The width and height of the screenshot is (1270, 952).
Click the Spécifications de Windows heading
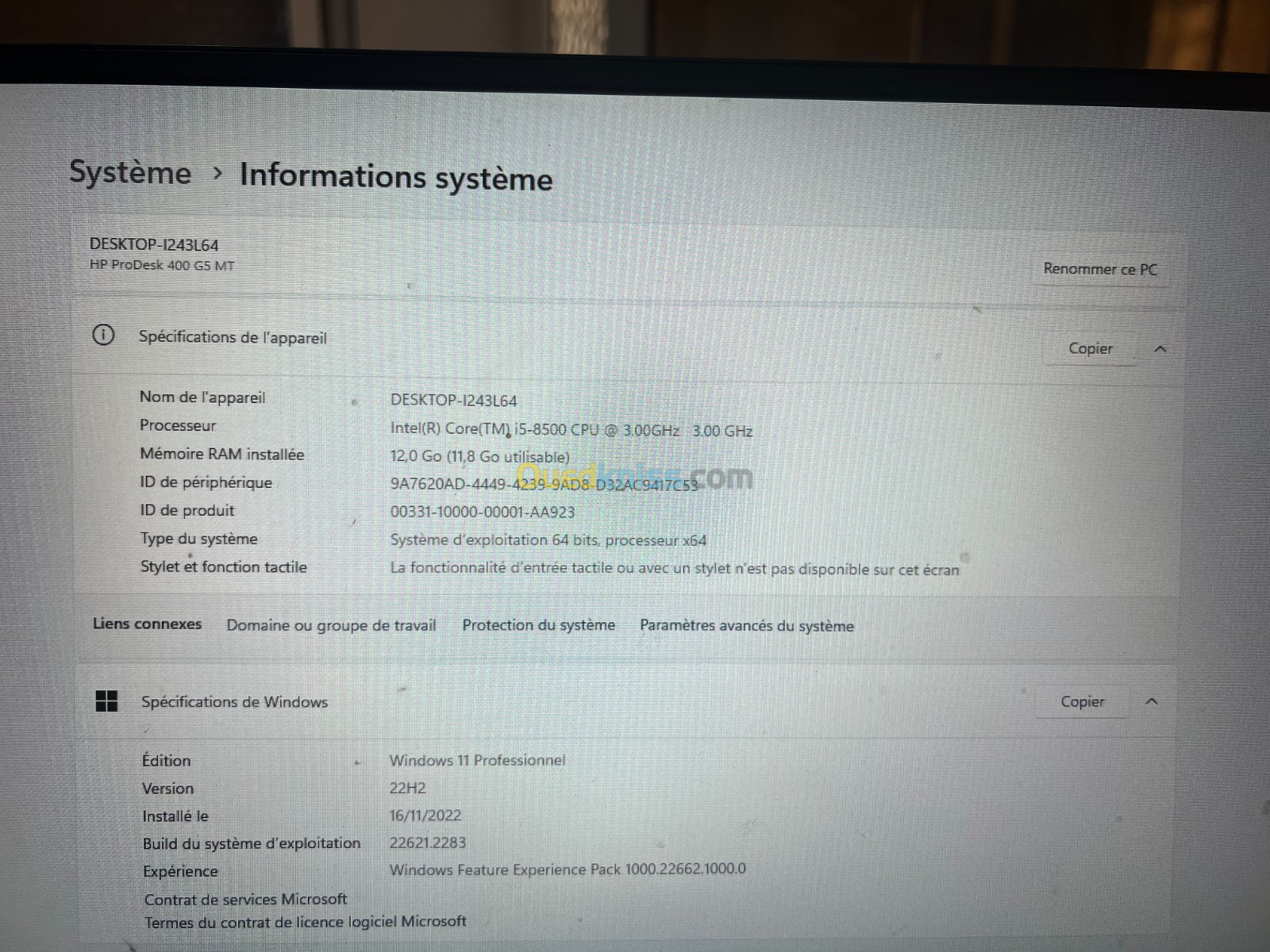(x=234, y=702)
